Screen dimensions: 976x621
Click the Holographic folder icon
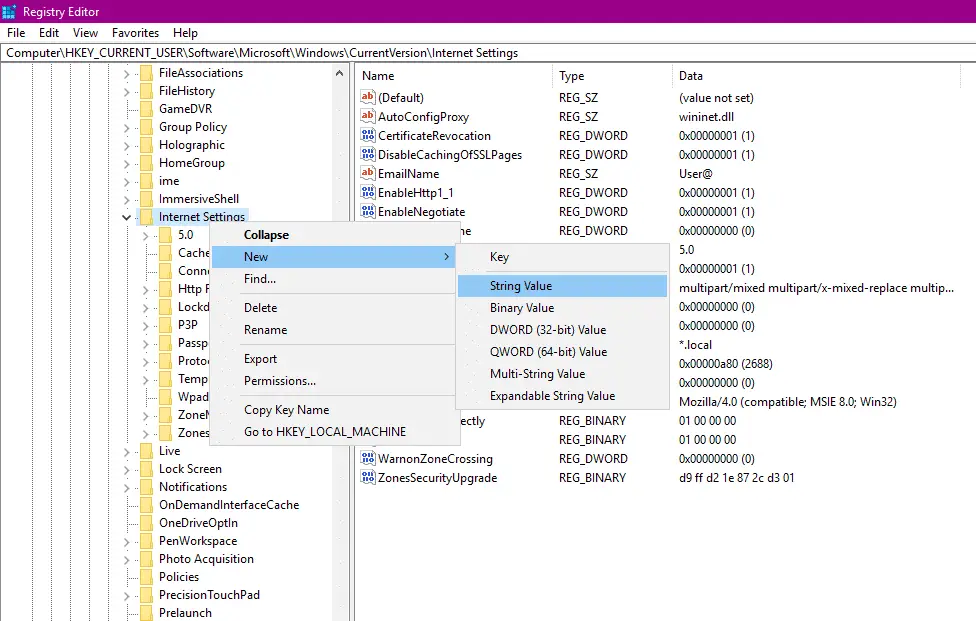click(x=146, y=146)
